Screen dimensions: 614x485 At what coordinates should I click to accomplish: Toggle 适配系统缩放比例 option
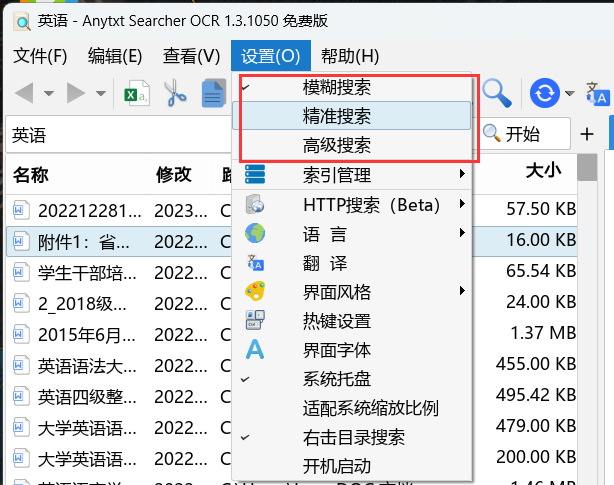352,408
